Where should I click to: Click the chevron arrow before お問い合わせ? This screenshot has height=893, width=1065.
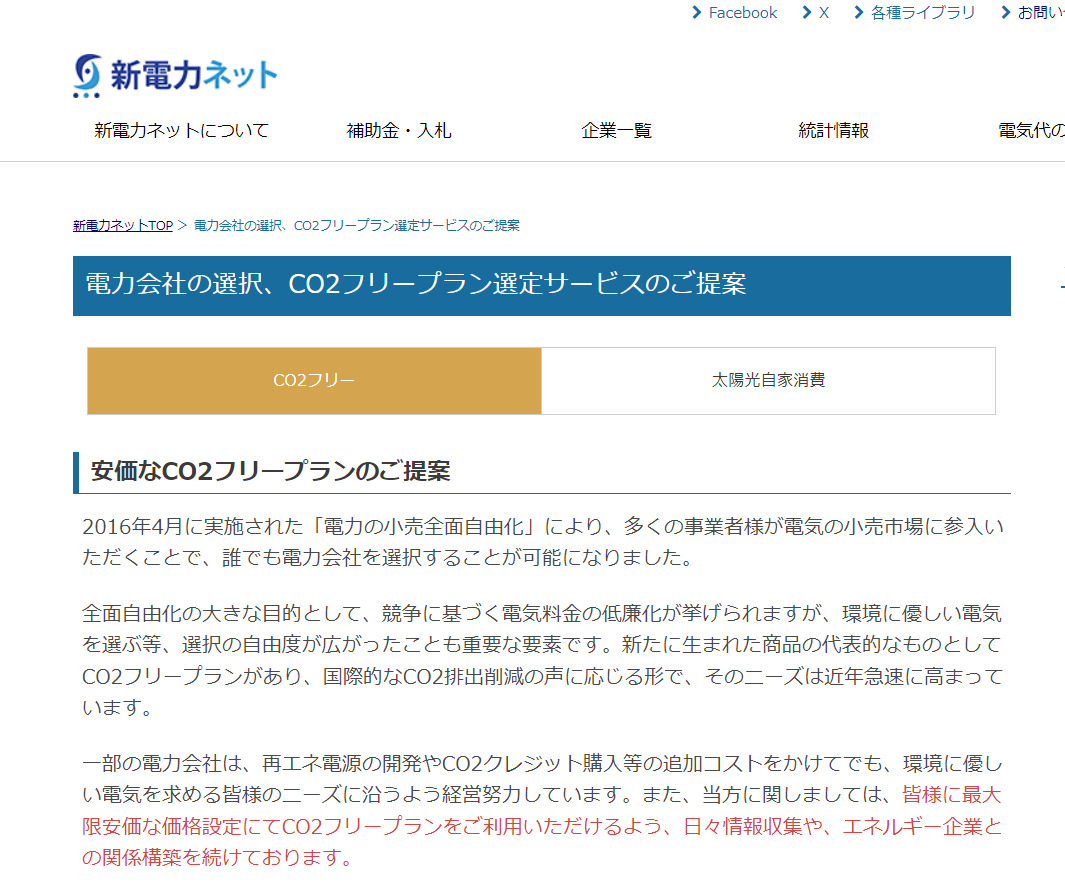click(1006, 13)
